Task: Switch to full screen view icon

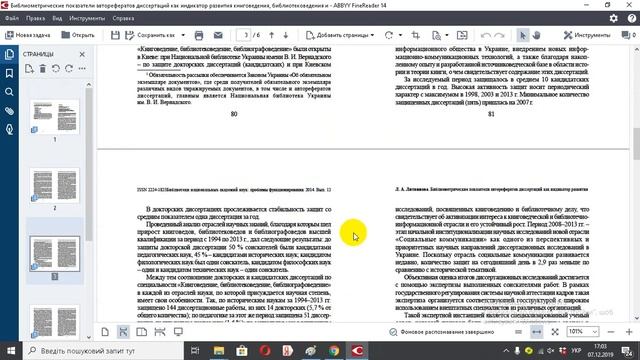Action: point(178,332)
